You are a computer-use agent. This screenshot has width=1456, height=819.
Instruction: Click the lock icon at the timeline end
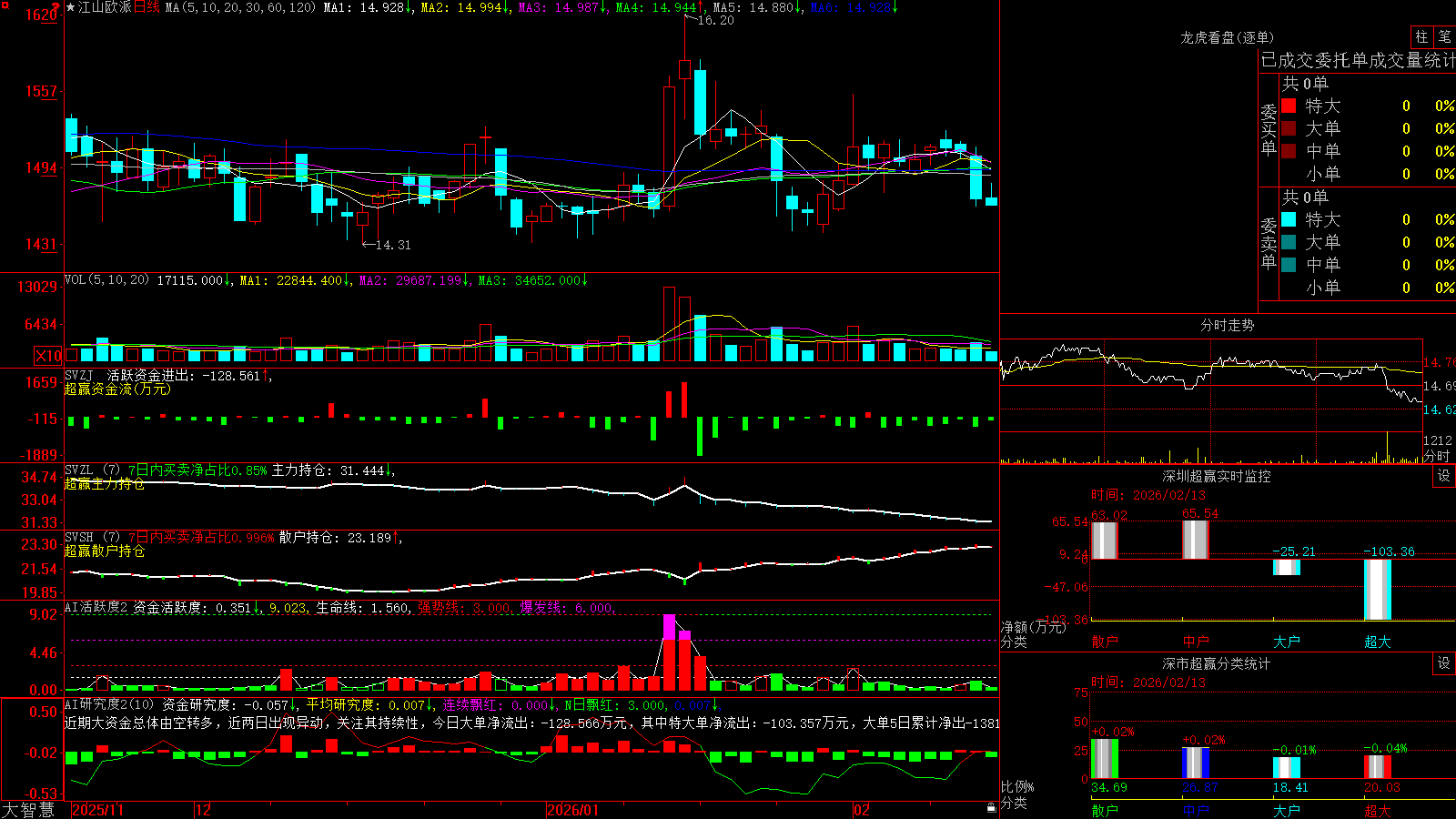pyautogui.click(x=992, y=808)
